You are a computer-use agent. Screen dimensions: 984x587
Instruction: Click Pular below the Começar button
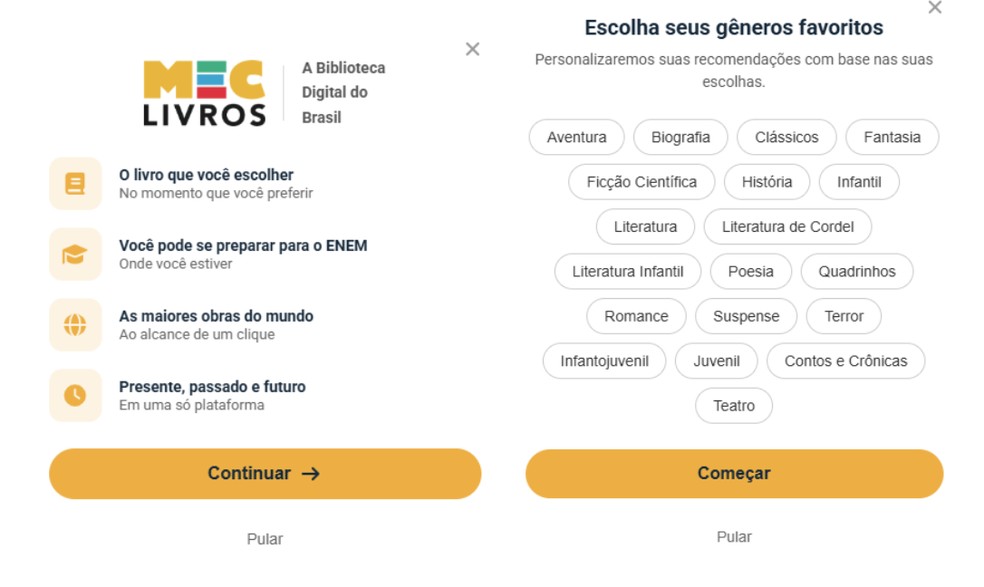735,536
